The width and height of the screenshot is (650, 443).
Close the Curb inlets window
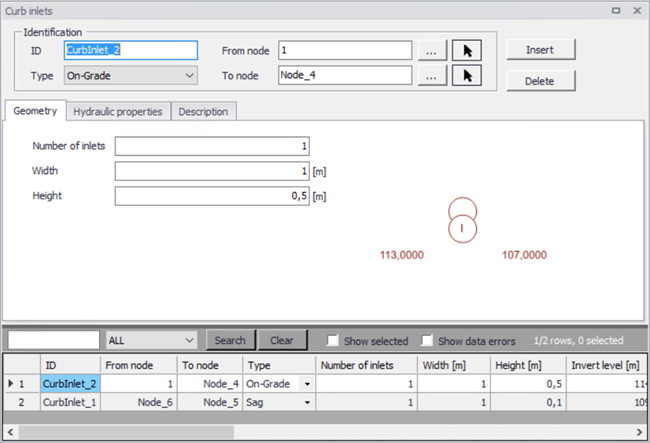(x=637, y=11)
